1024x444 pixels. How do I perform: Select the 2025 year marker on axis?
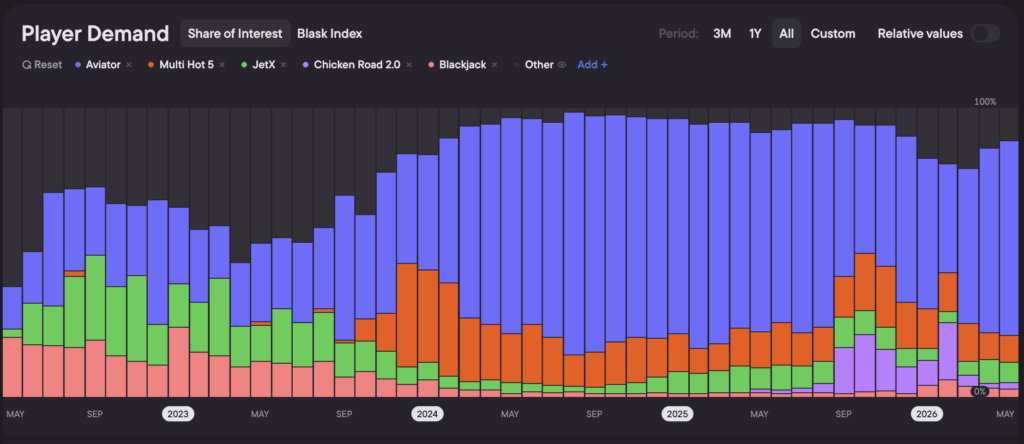point(677,414)
